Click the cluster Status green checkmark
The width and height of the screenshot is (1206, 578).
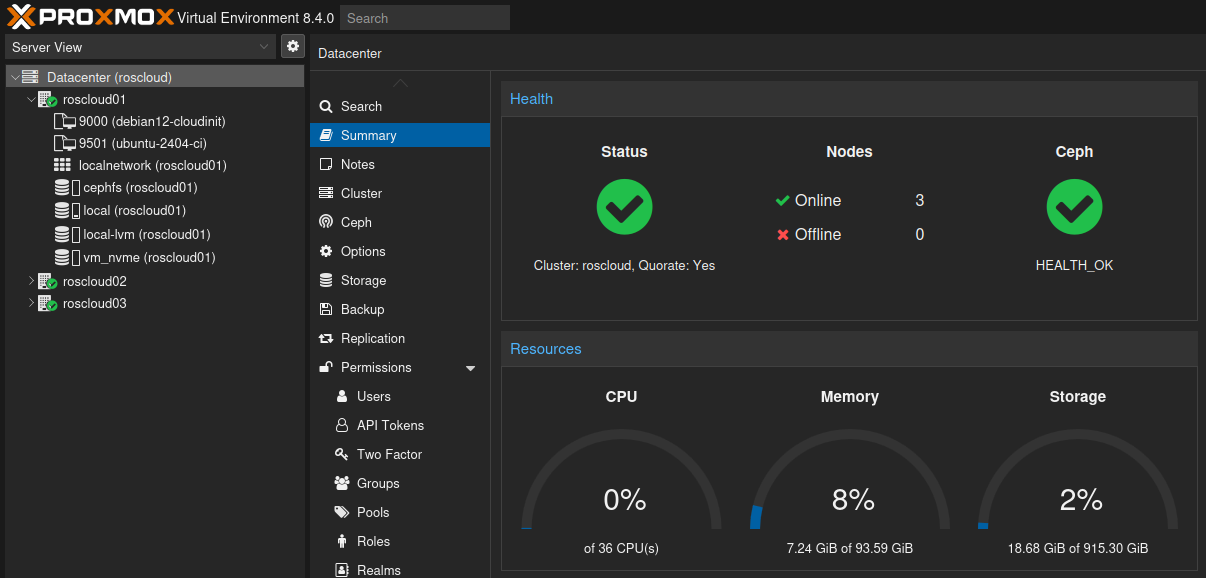[625, 207]
